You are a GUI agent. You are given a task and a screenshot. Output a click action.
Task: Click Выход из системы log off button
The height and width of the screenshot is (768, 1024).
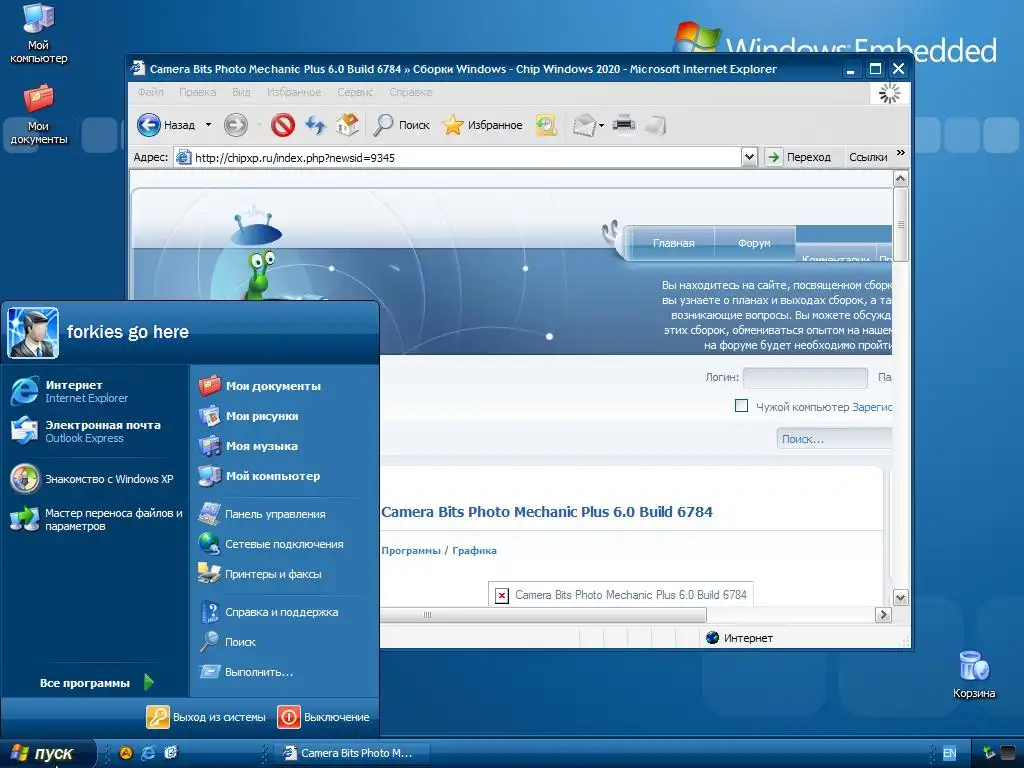tap(206, 716)
